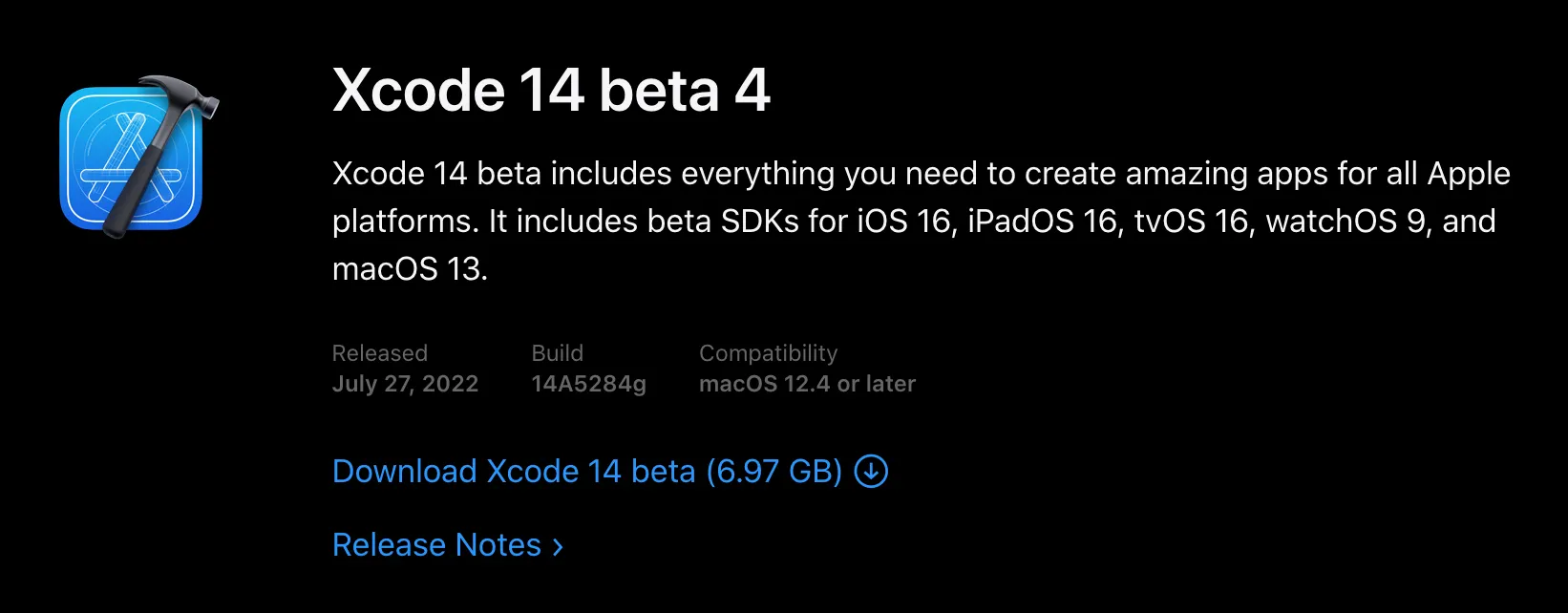Click "iPadOS 16" in the description
Screen dimensions: 1568x613
coord(1044,222)
